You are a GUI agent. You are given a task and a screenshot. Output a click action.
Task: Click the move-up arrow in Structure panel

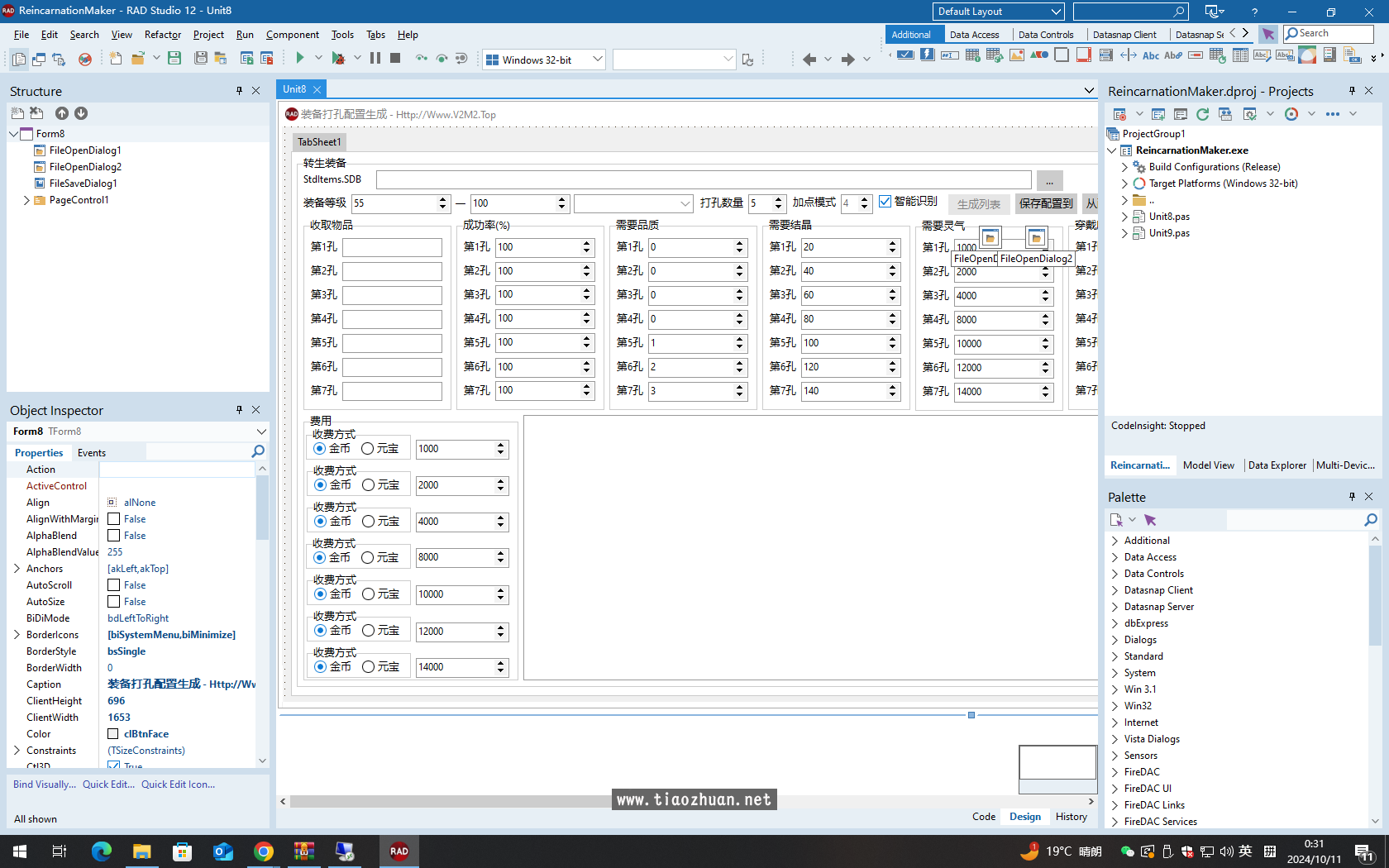(x=62, y=113)
